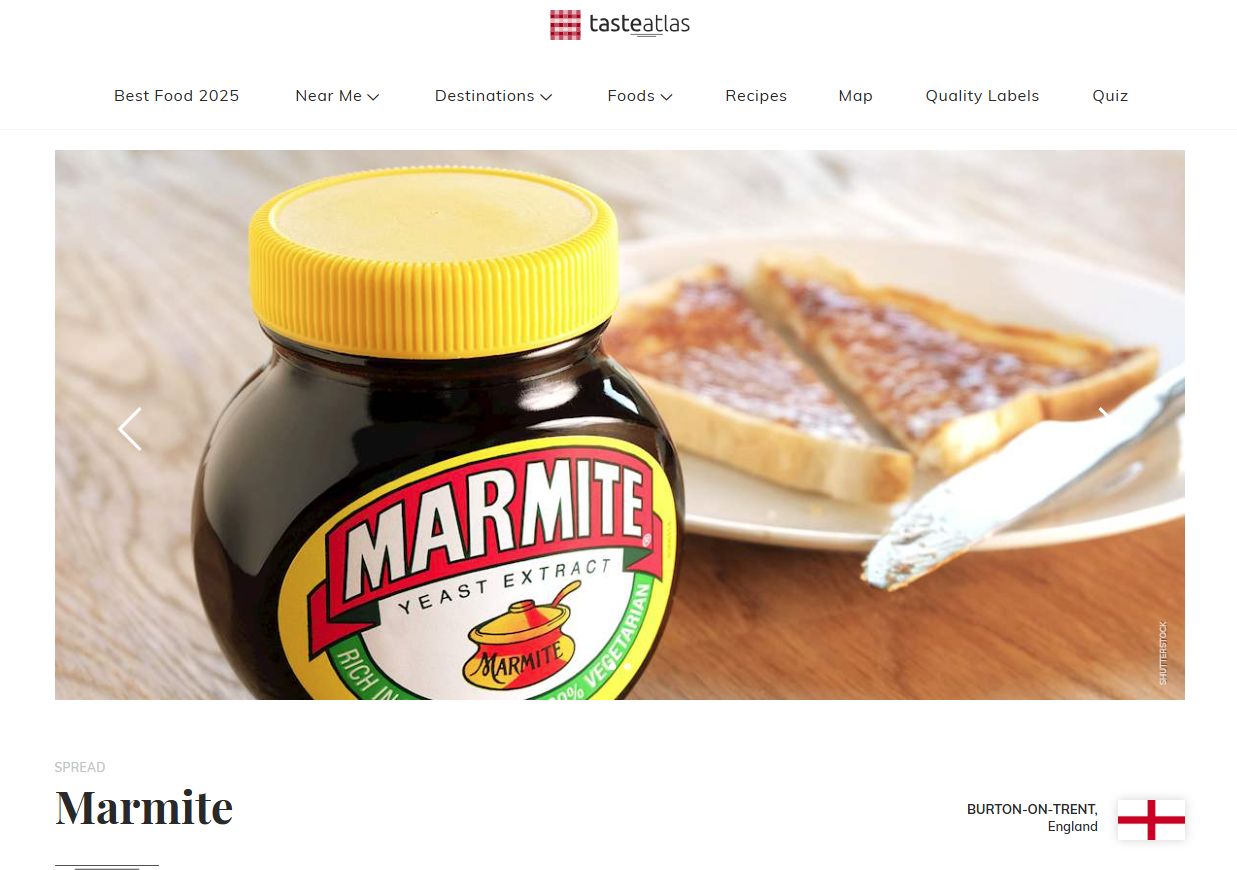
Task: Click the TasteAtlas checkered logo icon
Action: pyautogui.click(x=565, y=25)
